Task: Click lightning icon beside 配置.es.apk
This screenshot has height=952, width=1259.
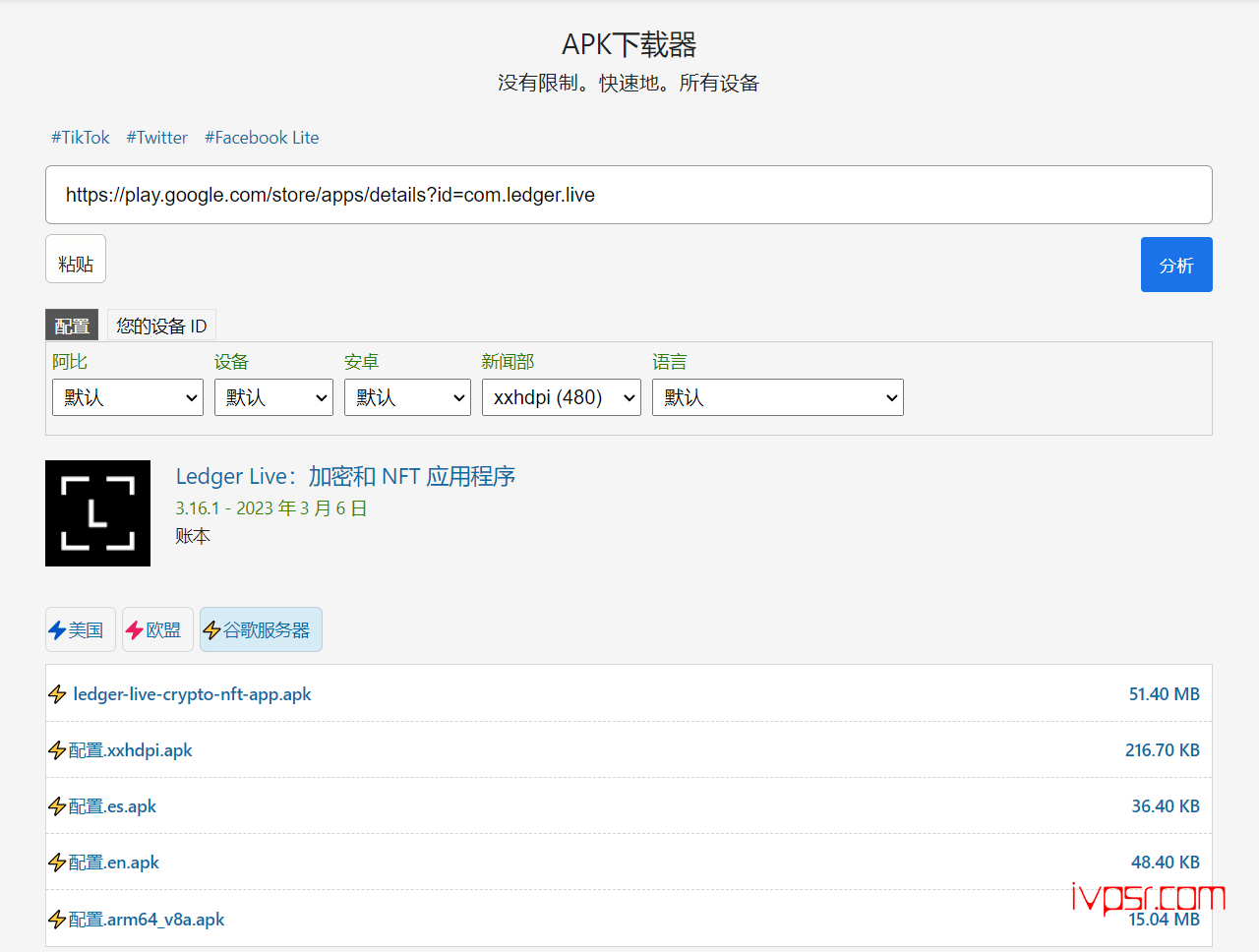Action: click(57, 806)
